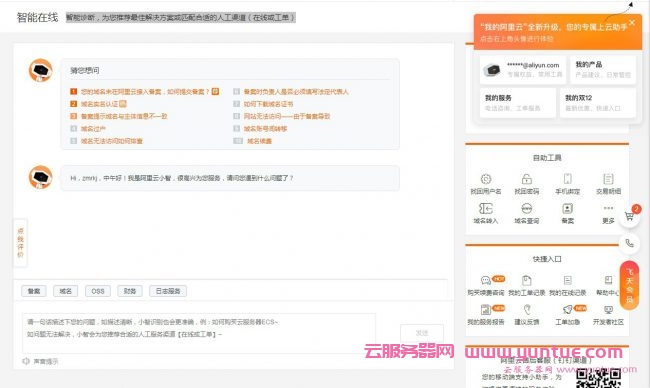Open the 飞天会员 orange side badge
The height and width of the screenshot is (388, 650).
629,285
